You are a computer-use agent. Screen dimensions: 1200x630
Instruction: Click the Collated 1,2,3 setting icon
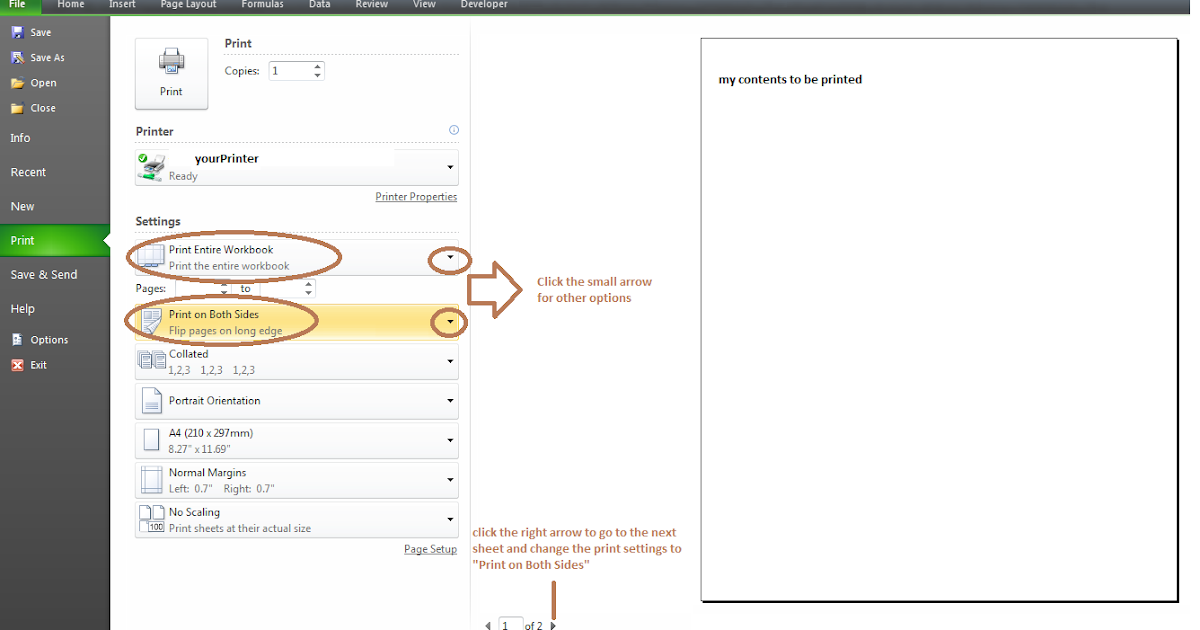(151, 360)
